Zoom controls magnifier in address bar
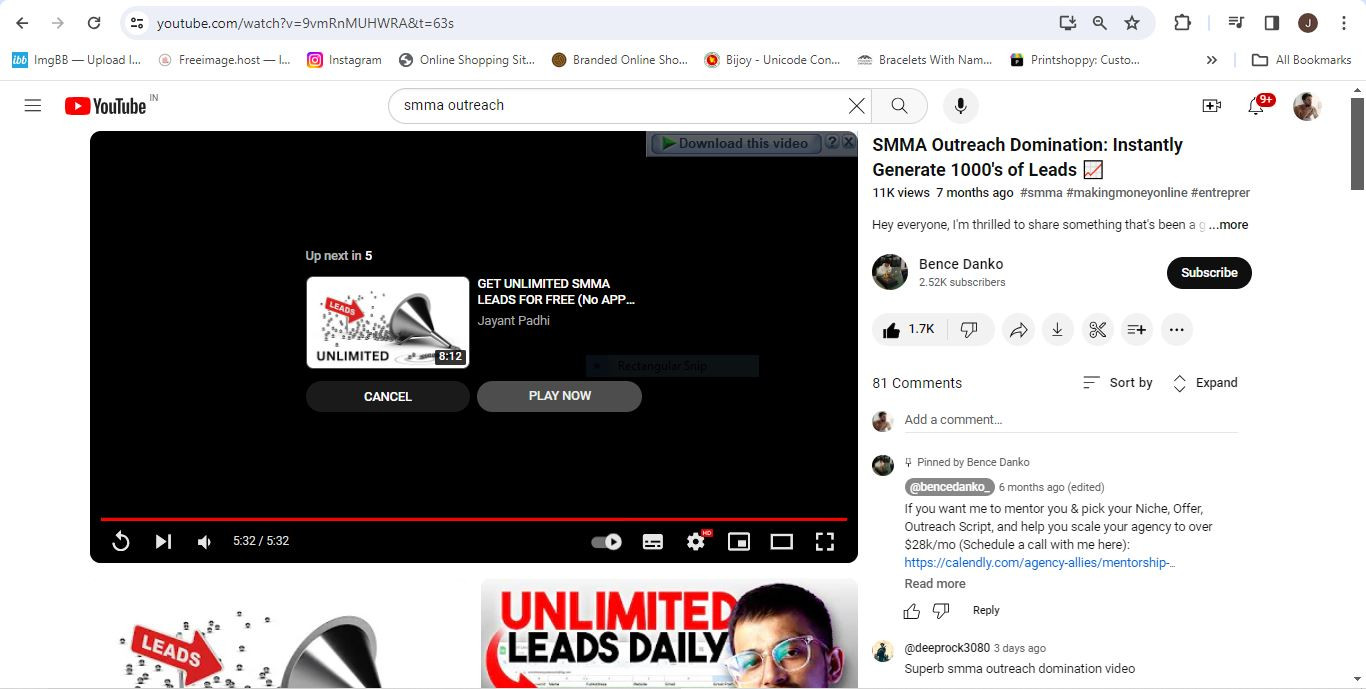Viewport: 1366px width, 689px height. (1099, 23)
